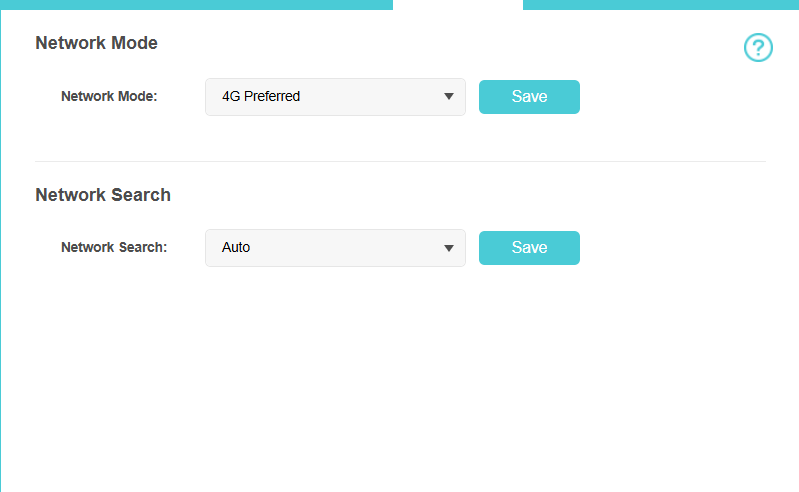
Task: Click the "Auto" selection text
Action: coord(236,248)
